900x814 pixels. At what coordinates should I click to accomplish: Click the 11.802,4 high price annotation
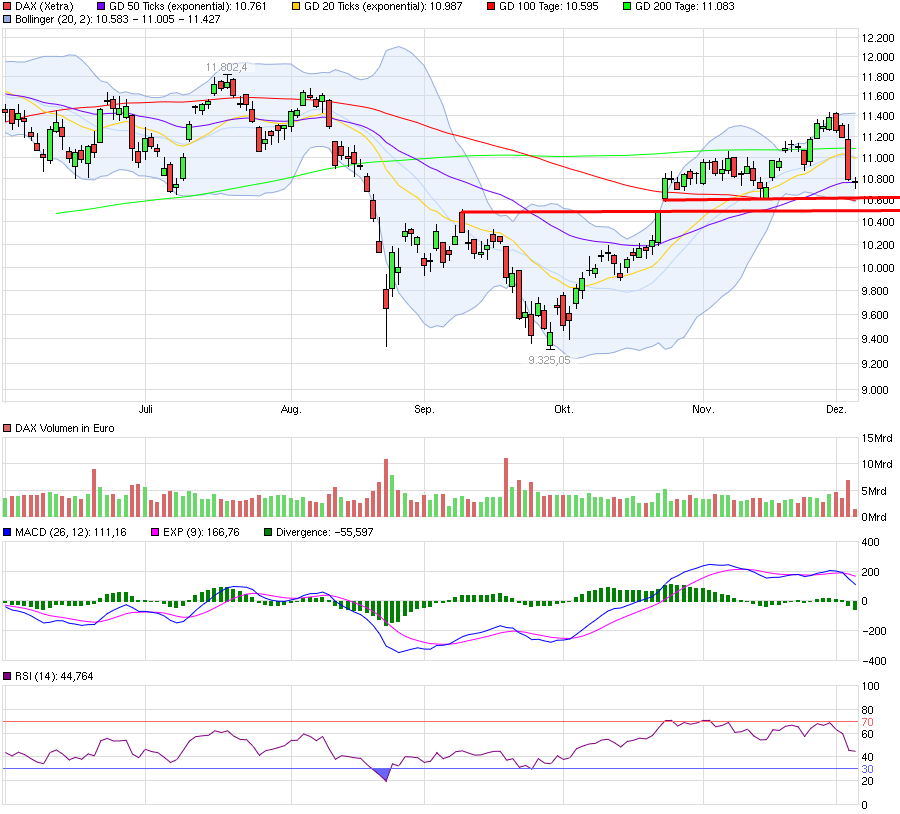tap(226, 67)
